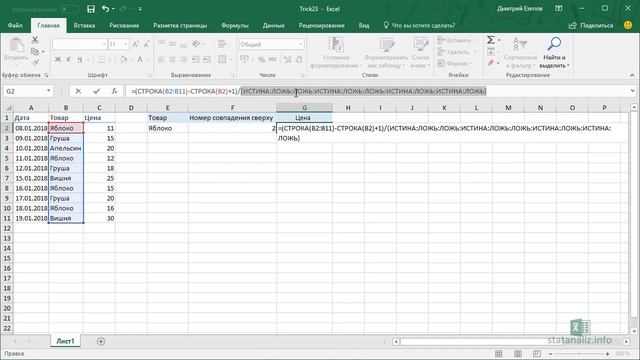Click the percent style icon

[262, 60]
